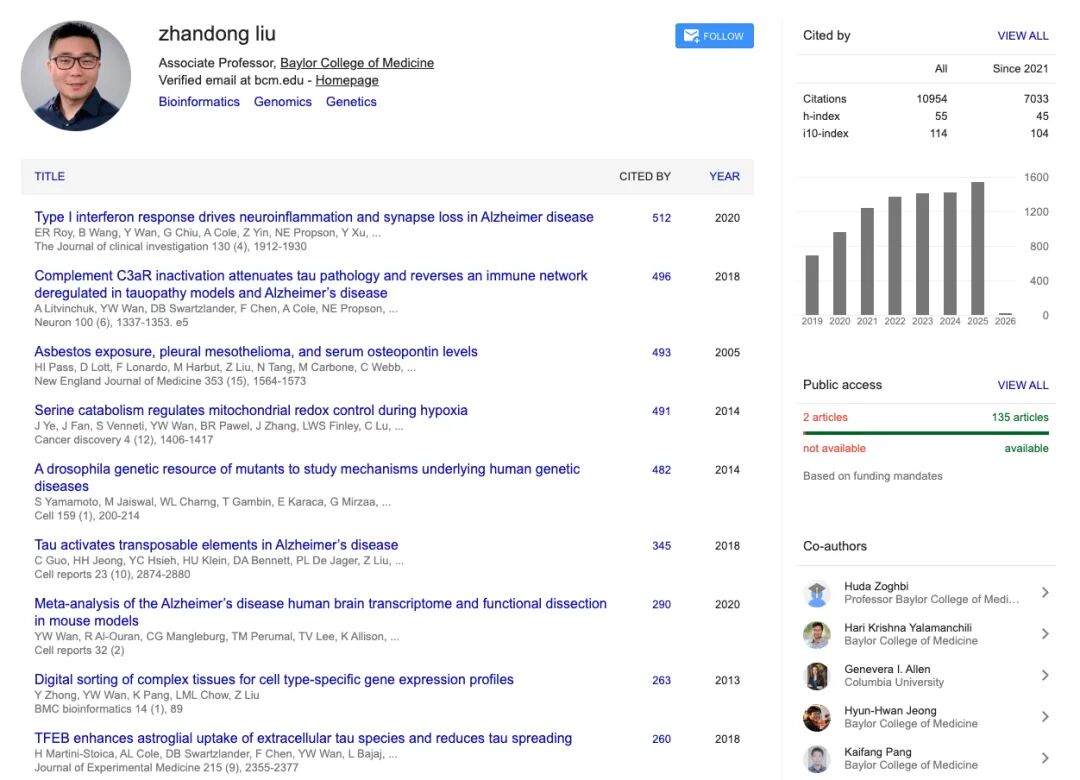Viewport: 1080px width, 780px height.
Task: Expand Genevera I. Allen chevron arrow
Action: tap(1045, 676)
